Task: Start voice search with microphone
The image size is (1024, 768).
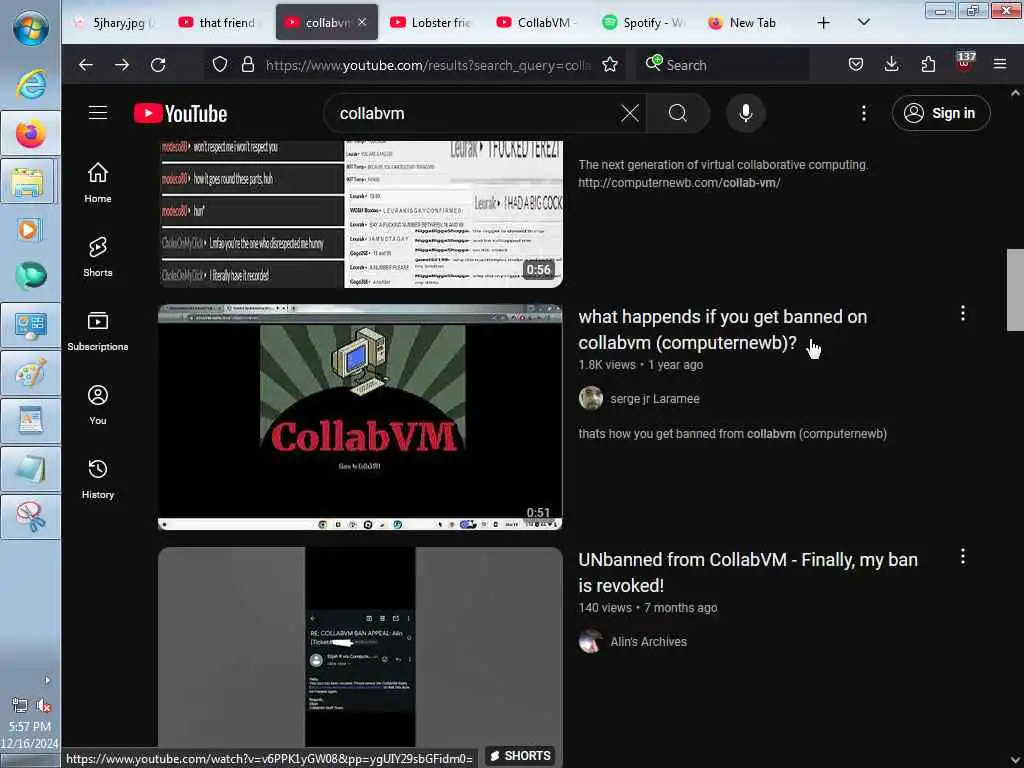Action: [x=745, y=114]
